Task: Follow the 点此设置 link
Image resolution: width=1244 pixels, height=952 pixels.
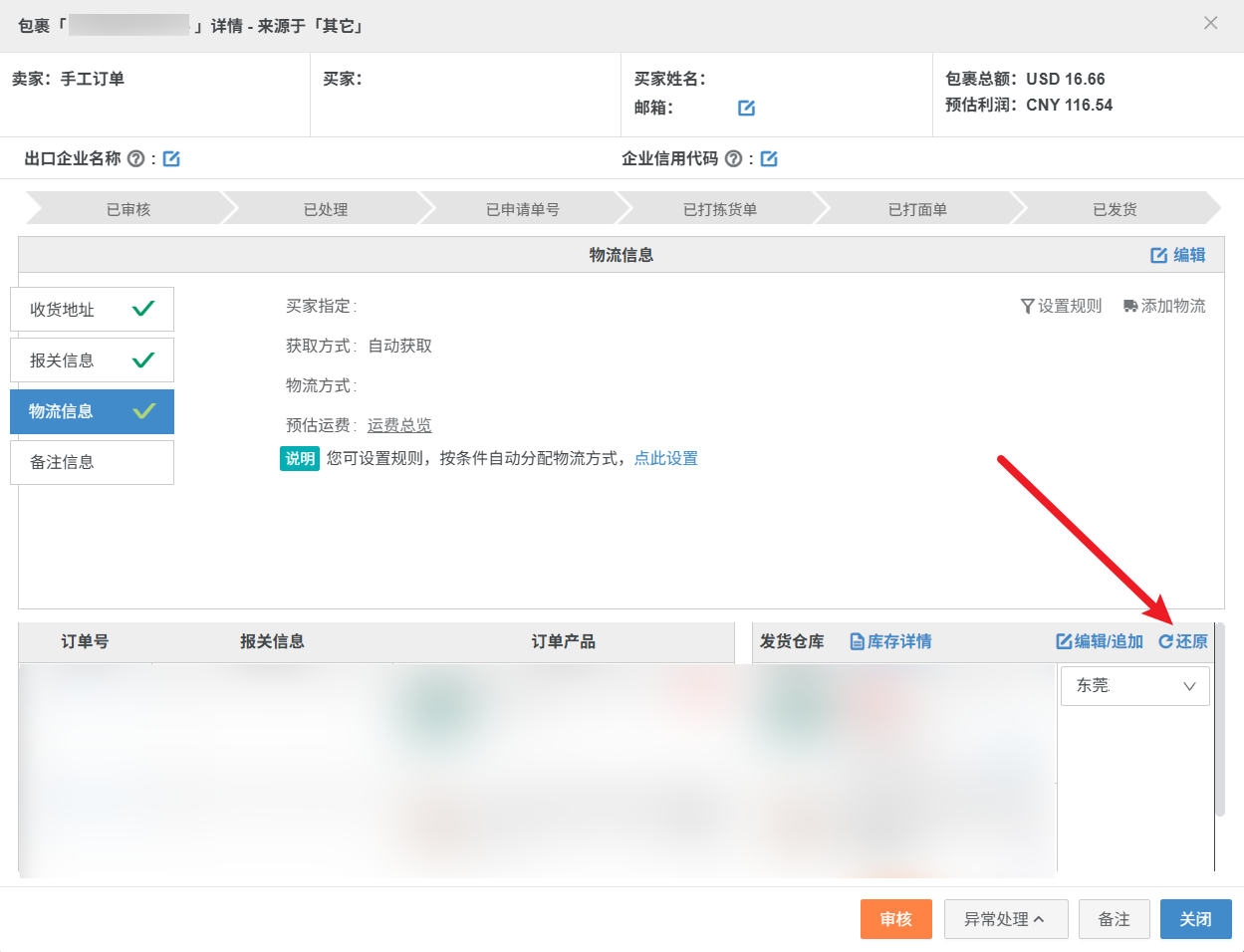Action: pos(665,458)
